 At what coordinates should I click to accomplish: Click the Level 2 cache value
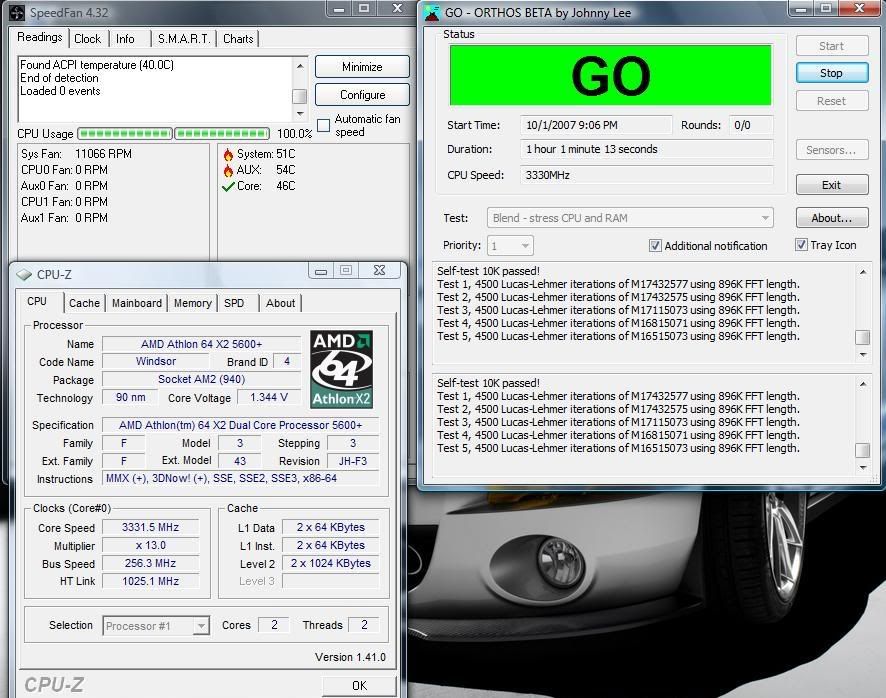(x=331, y=563)
